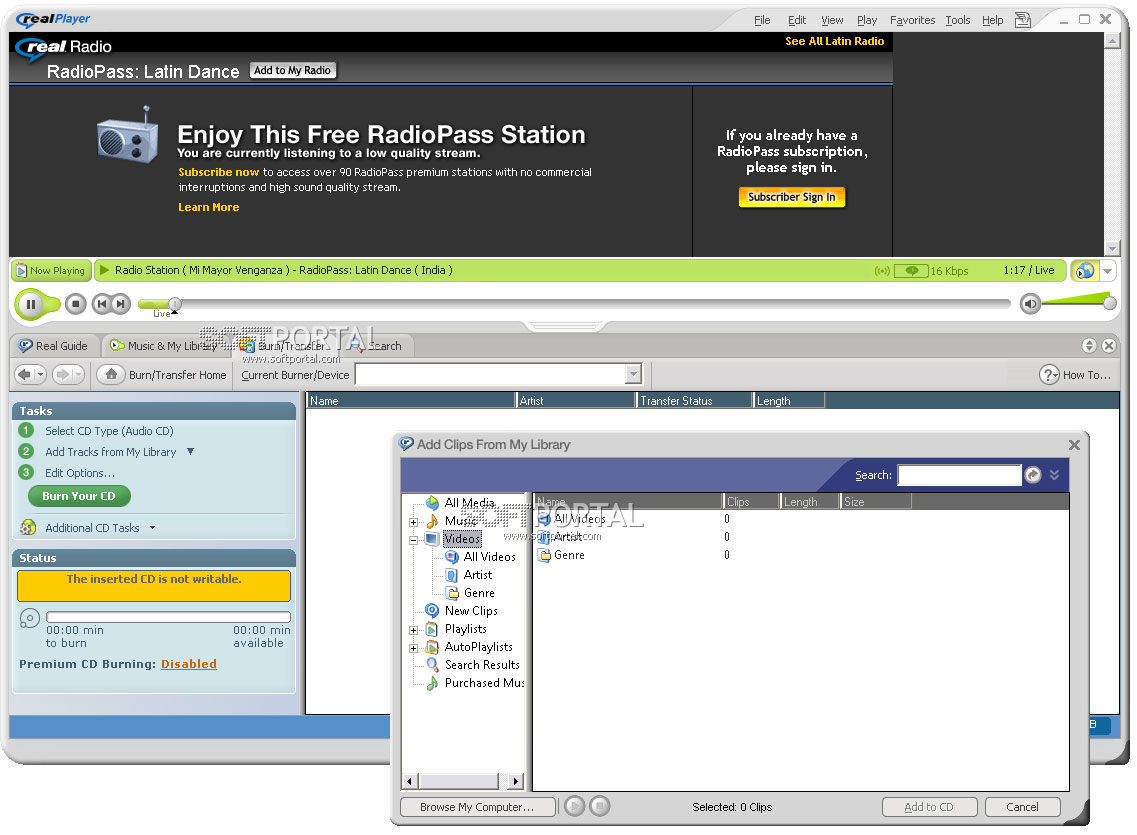
Task: Follow the See All Latin Radio link
Action: pos(835,41)
